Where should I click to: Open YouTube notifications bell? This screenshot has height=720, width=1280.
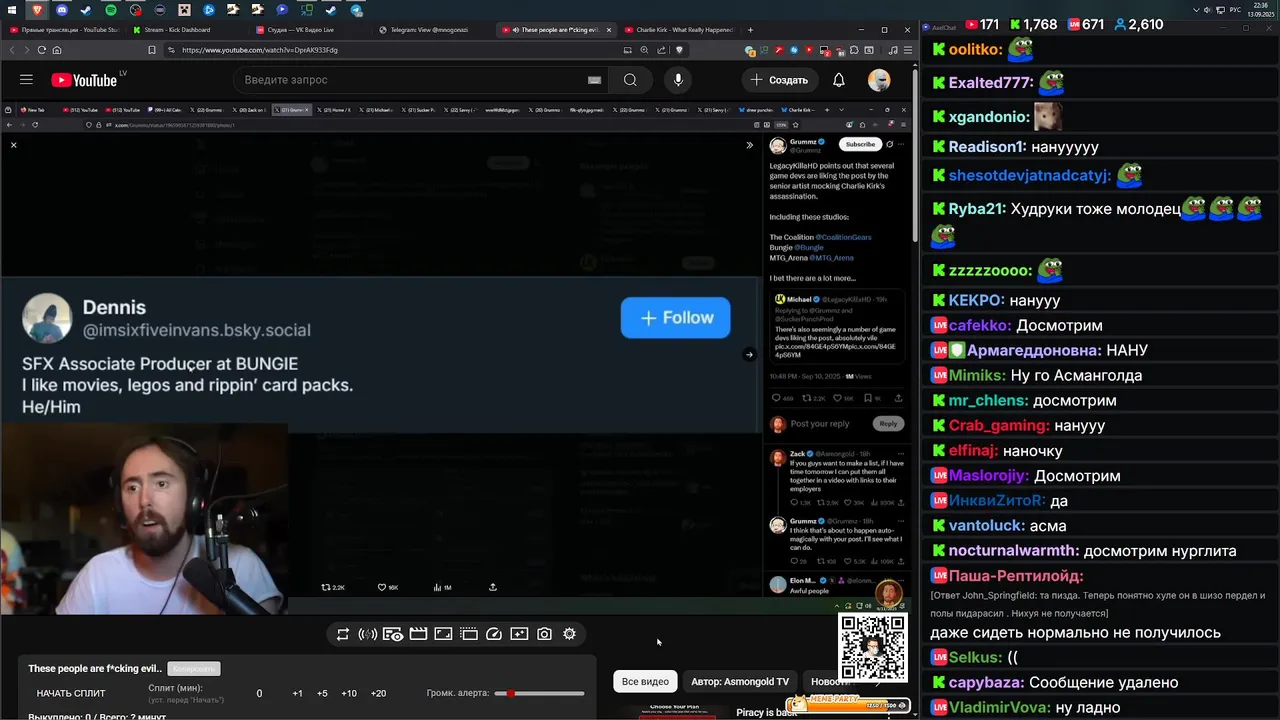point(839,80)
